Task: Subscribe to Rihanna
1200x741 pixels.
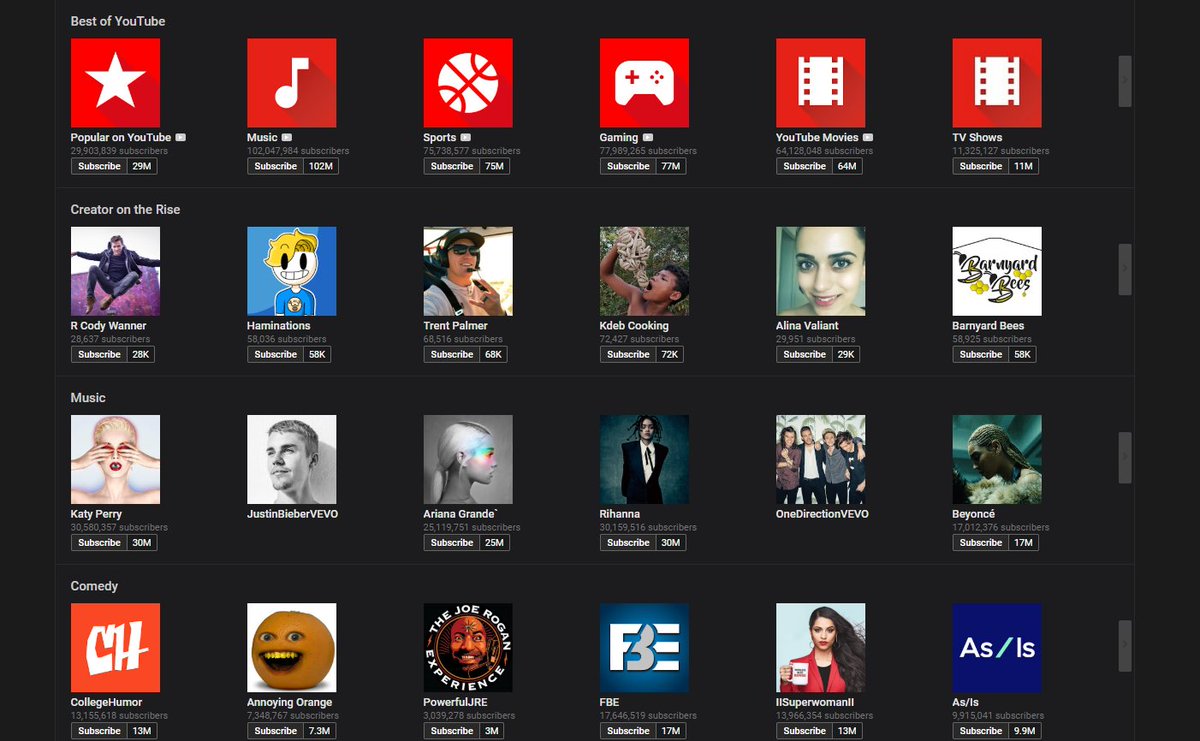Action: [x=628, y=542]
